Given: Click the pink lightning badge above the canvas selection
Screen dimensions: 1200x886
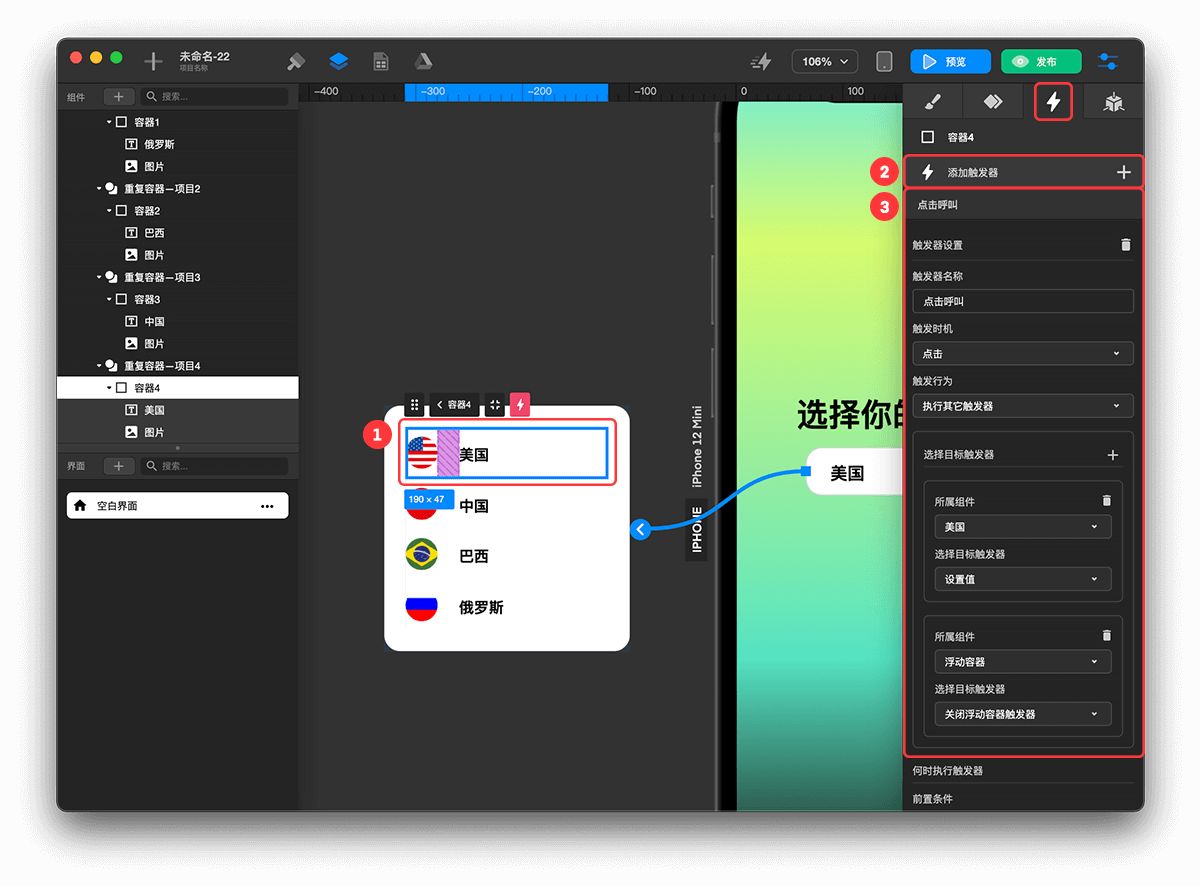Looking at the screenshot, I should [520, 405].
